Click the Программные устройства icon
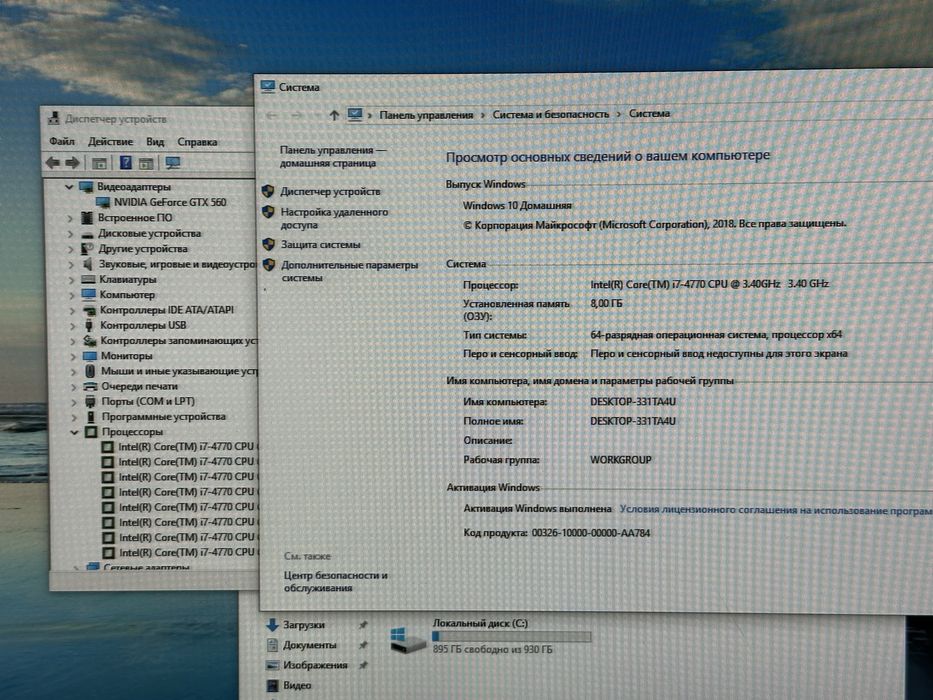Image resolution: width=933 pixels, height=700 pixels. click(x=91, y=417)
